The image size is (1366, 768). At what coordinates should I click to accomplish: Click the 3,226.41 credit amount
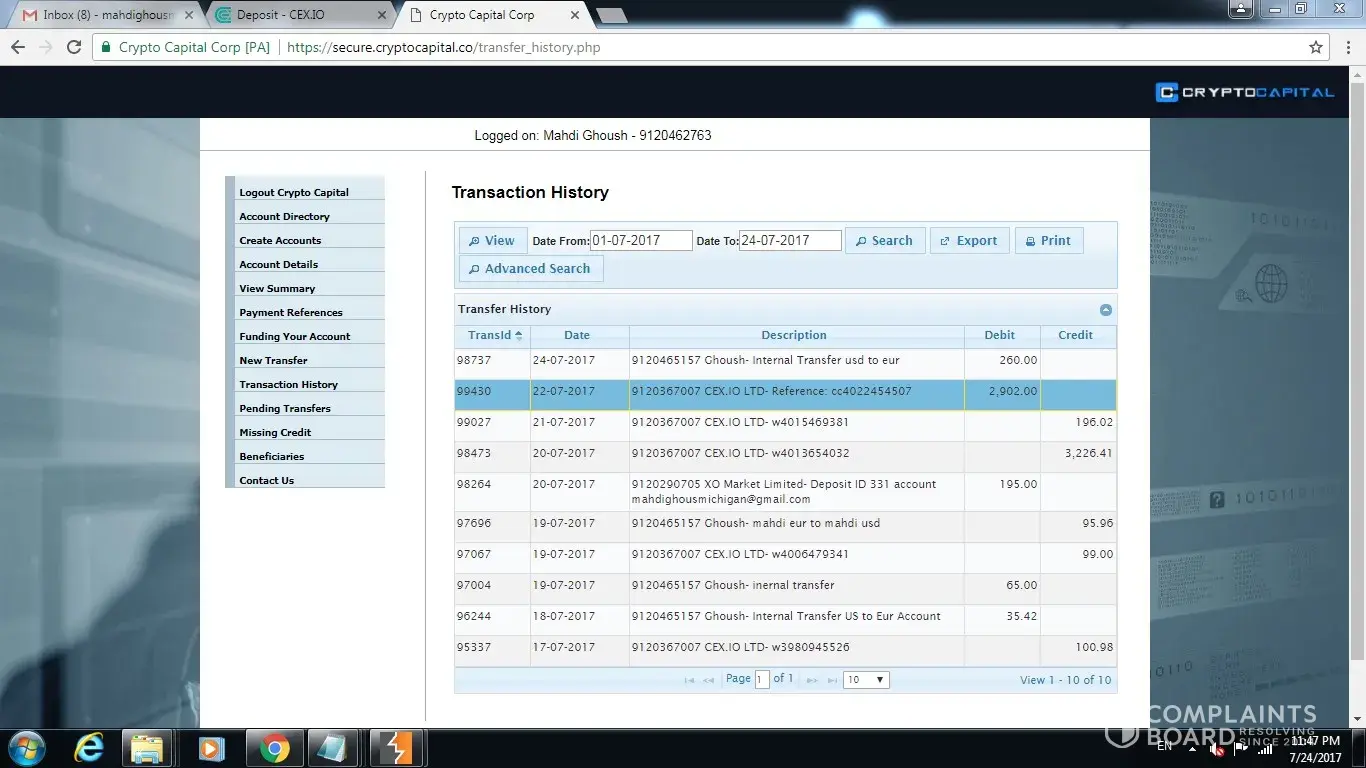[1089, 454]
